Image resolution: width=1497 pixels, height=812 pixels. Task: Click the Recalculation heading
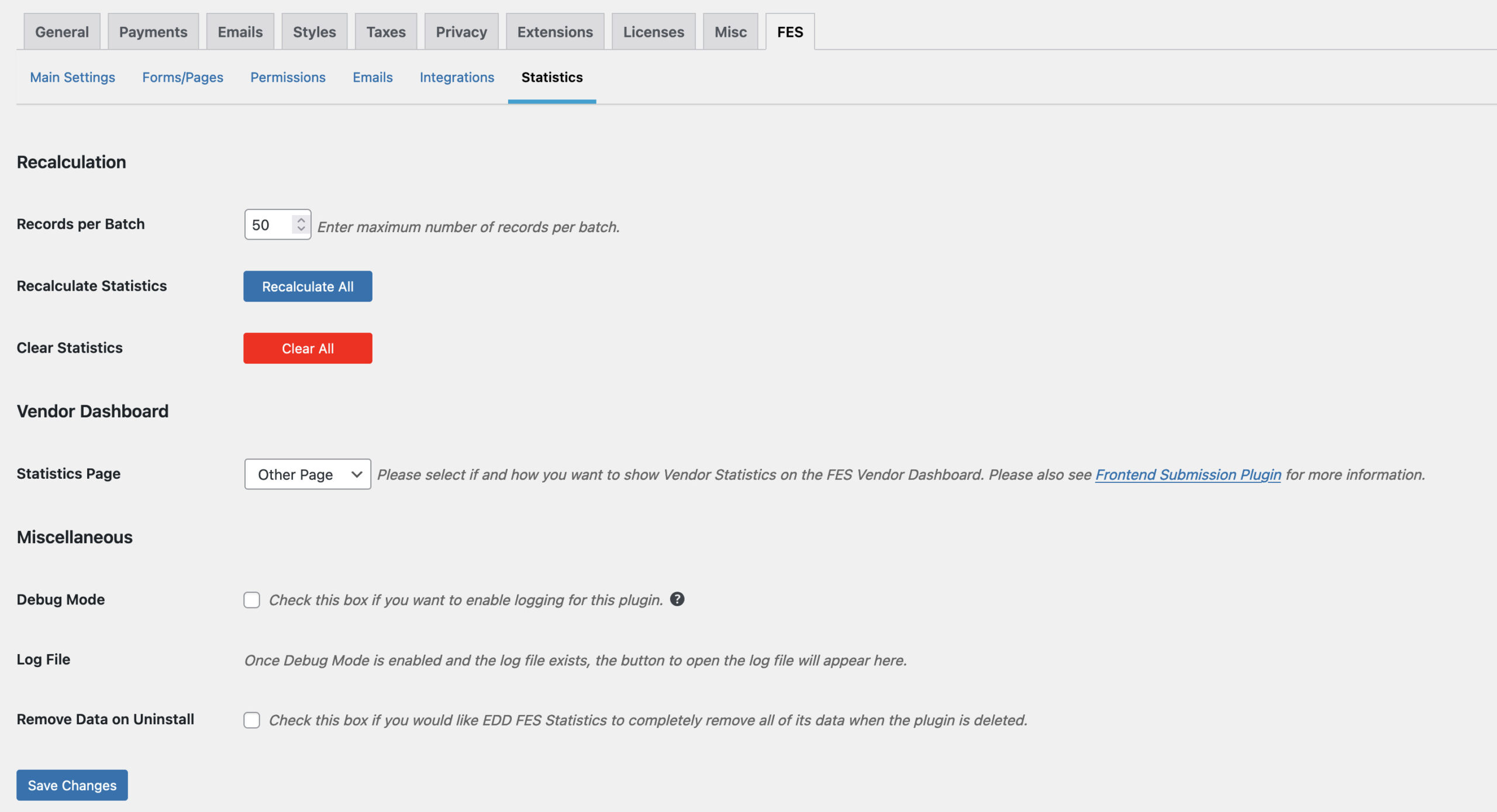[71, 162]
